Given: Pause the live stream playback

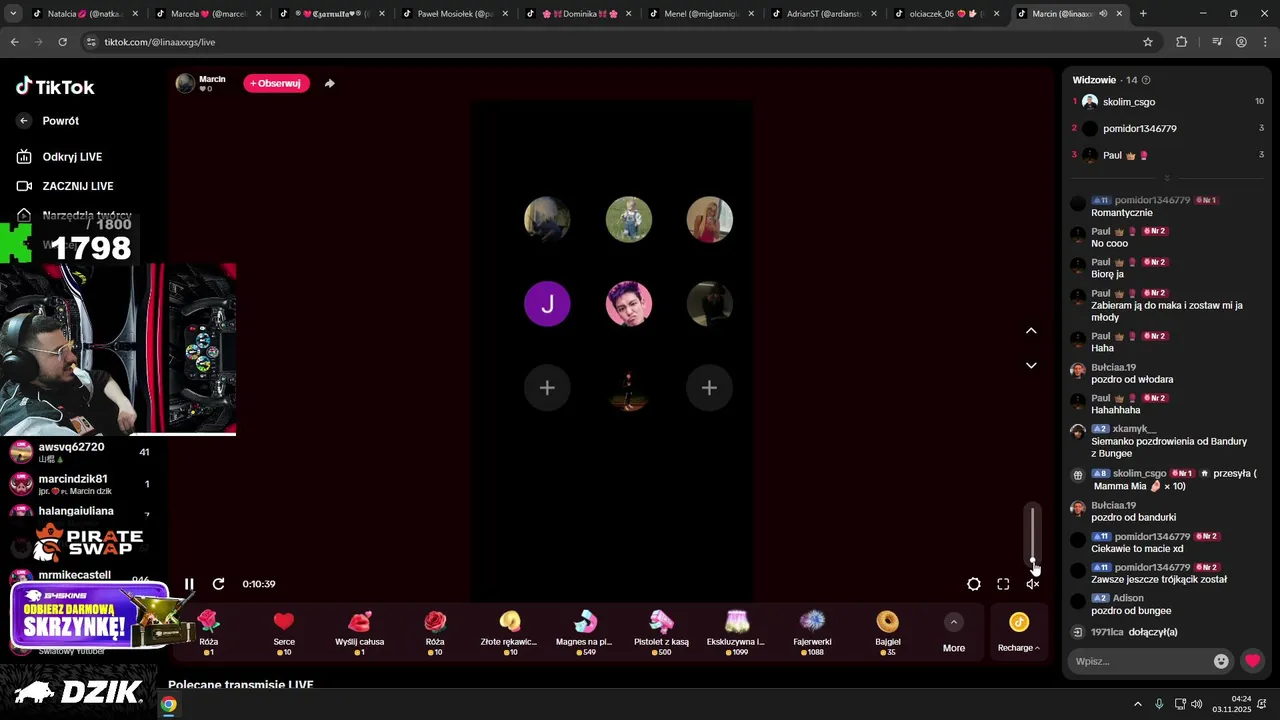Looking at the screenshot, I should point(189,584).
